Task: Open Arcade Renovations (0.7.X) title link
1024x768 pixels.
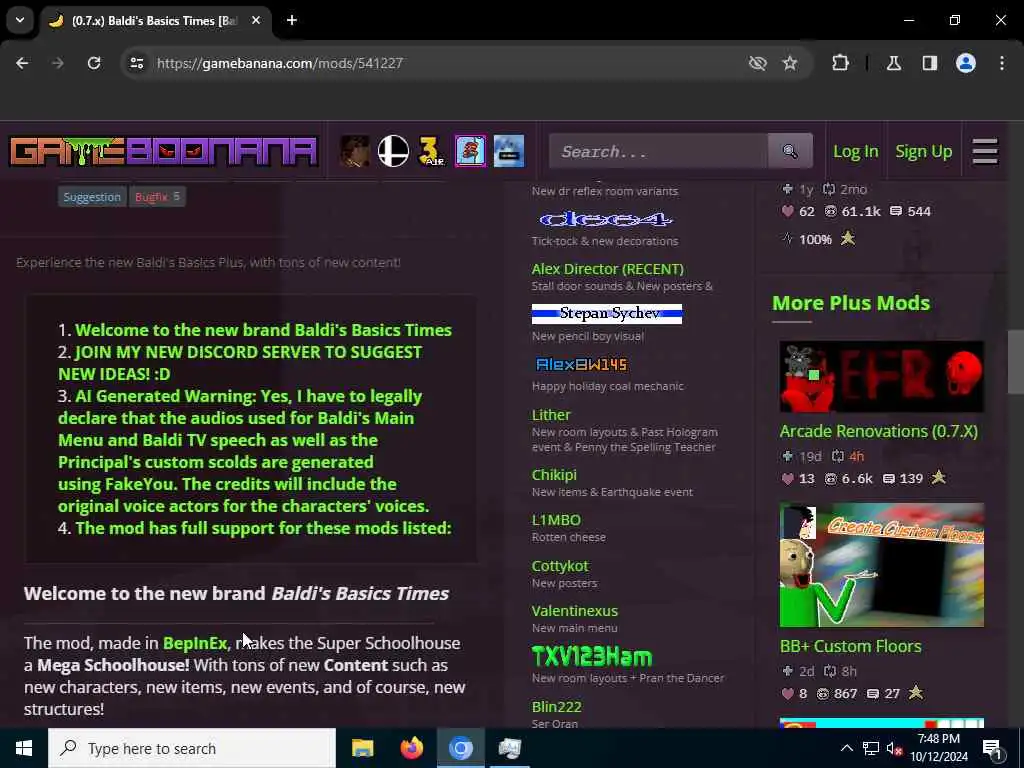Action: [878, 431]
